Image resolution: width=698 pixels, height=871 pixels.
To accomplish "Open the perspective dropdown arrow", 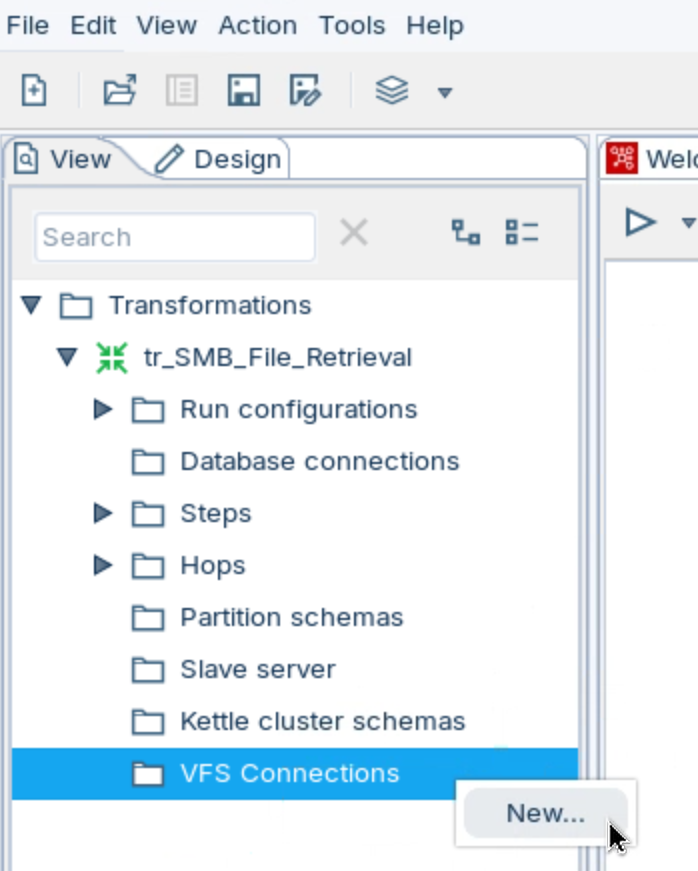I will (445, 93).
